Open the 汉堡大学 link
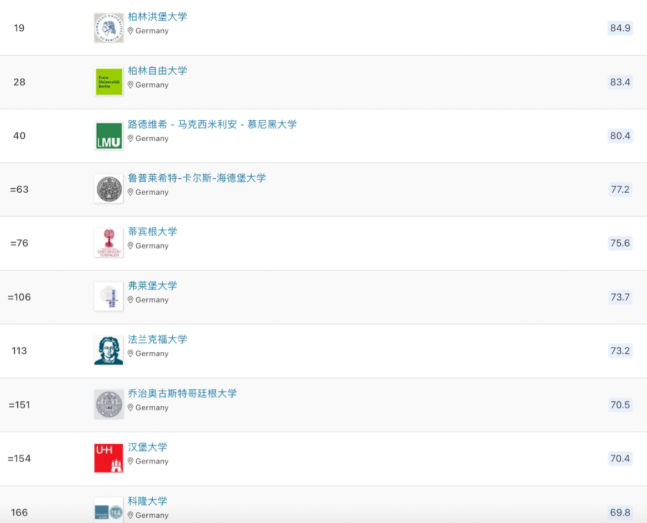Viewport: 647px width, 523px height. (147, 447)
